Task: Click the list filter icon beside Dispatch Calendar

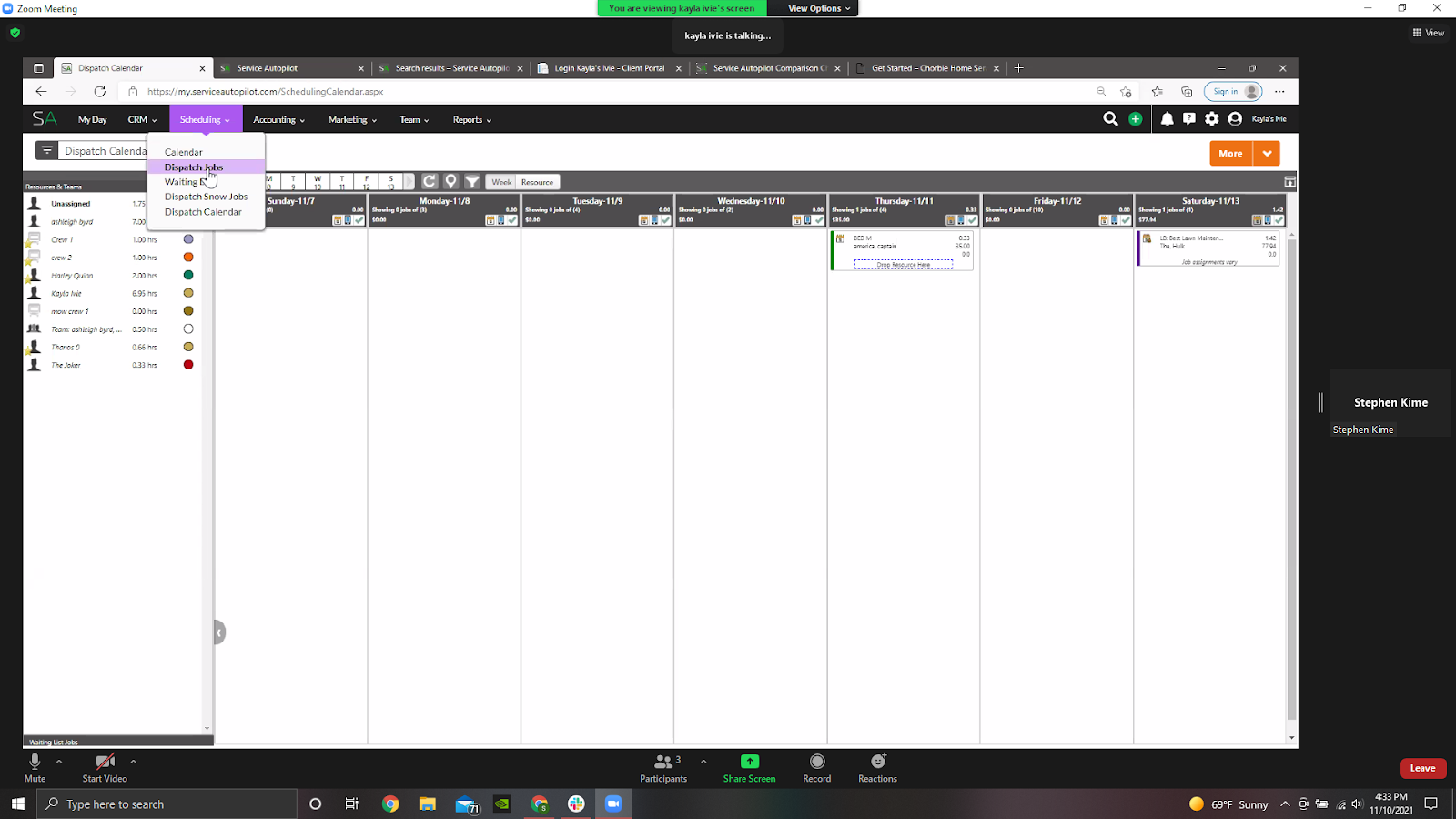Action: click(x=46, y=151)
